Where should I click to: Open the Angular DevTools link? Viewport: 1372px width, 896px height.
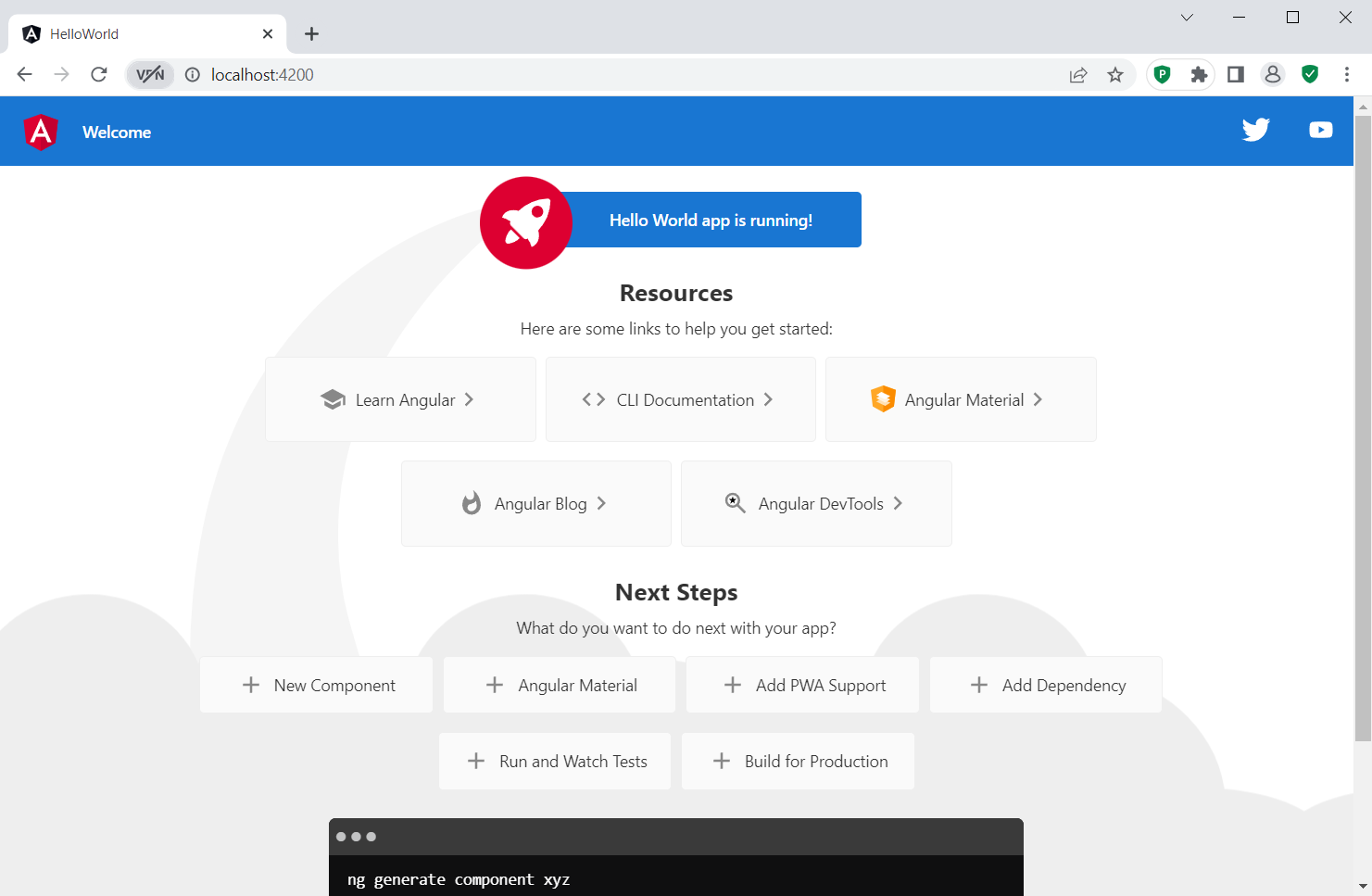point(816,503)
